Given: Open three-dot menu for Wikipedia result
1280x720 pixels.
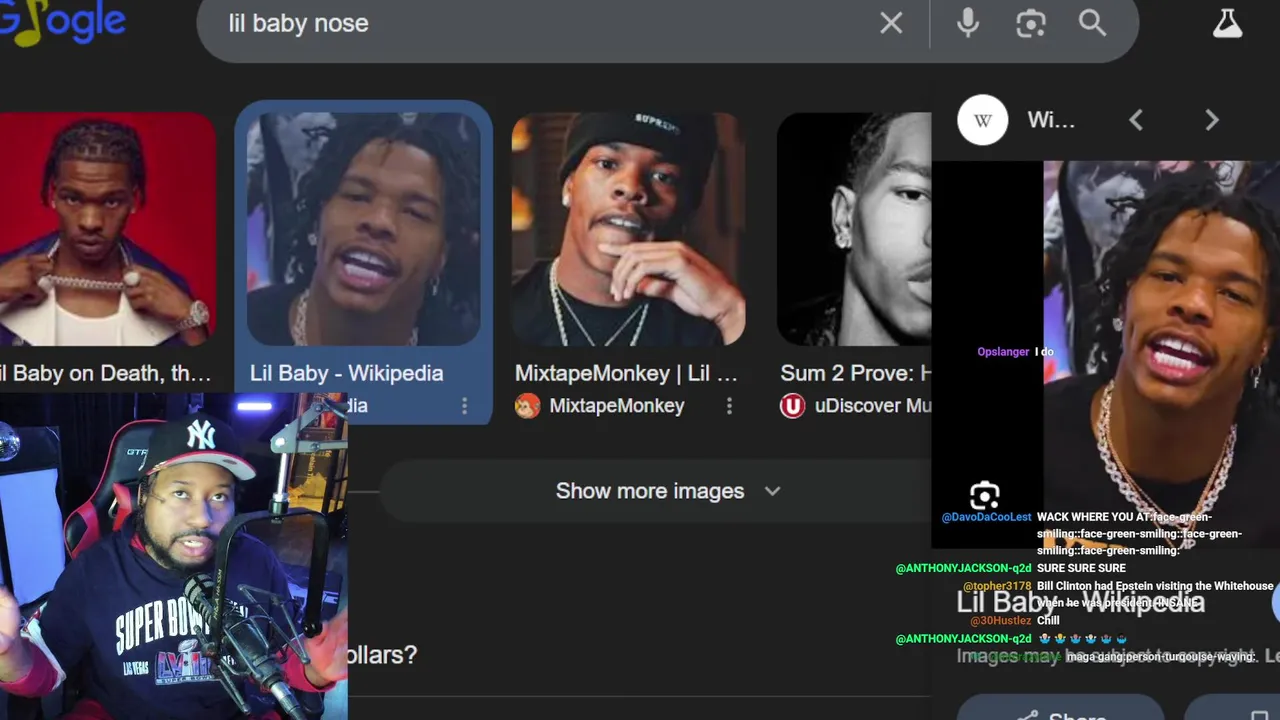Looking at the screenshot, I should (x=464, y=406).
